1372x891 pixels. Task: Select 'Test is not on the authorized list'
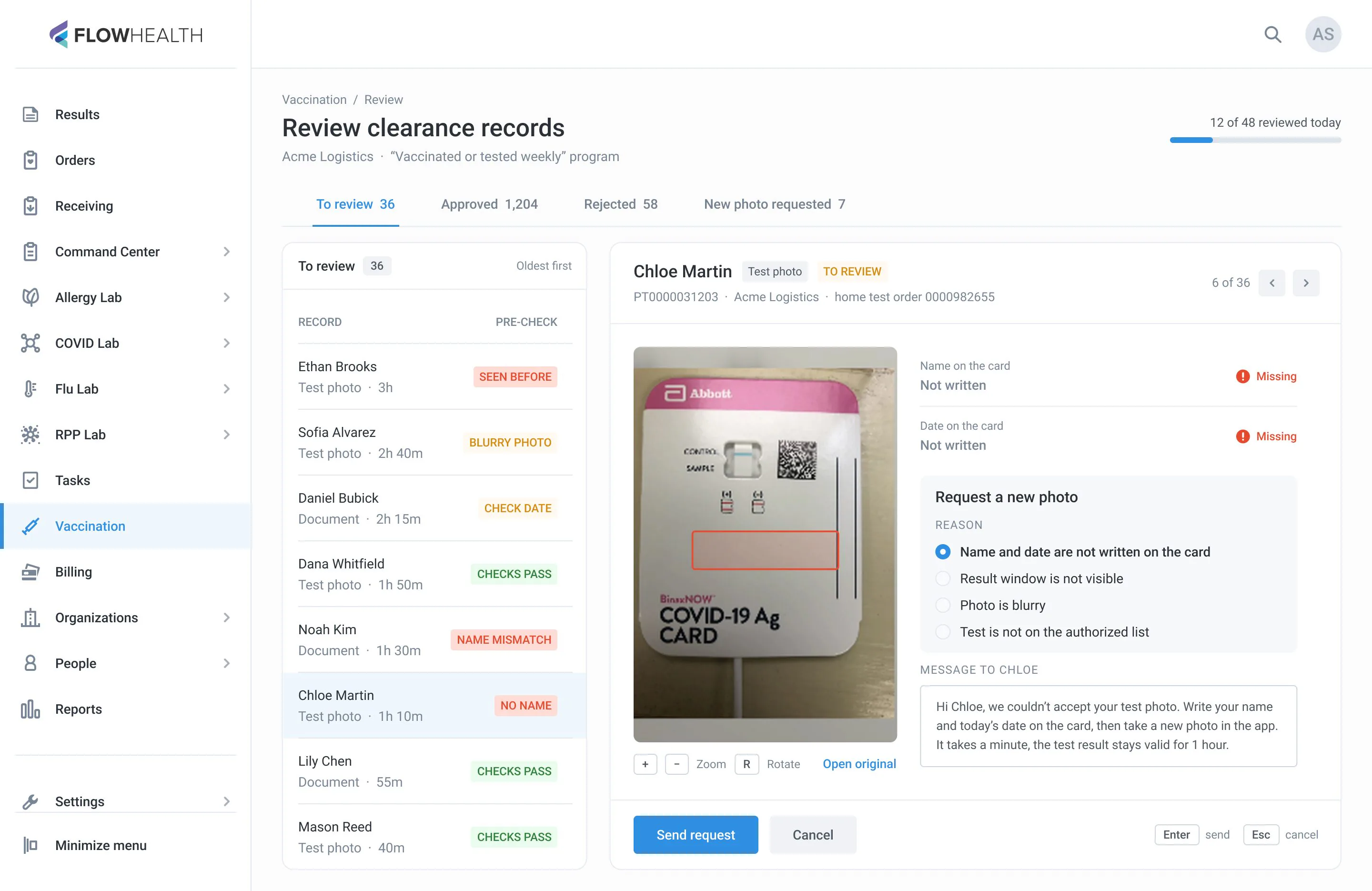point(942,632)
